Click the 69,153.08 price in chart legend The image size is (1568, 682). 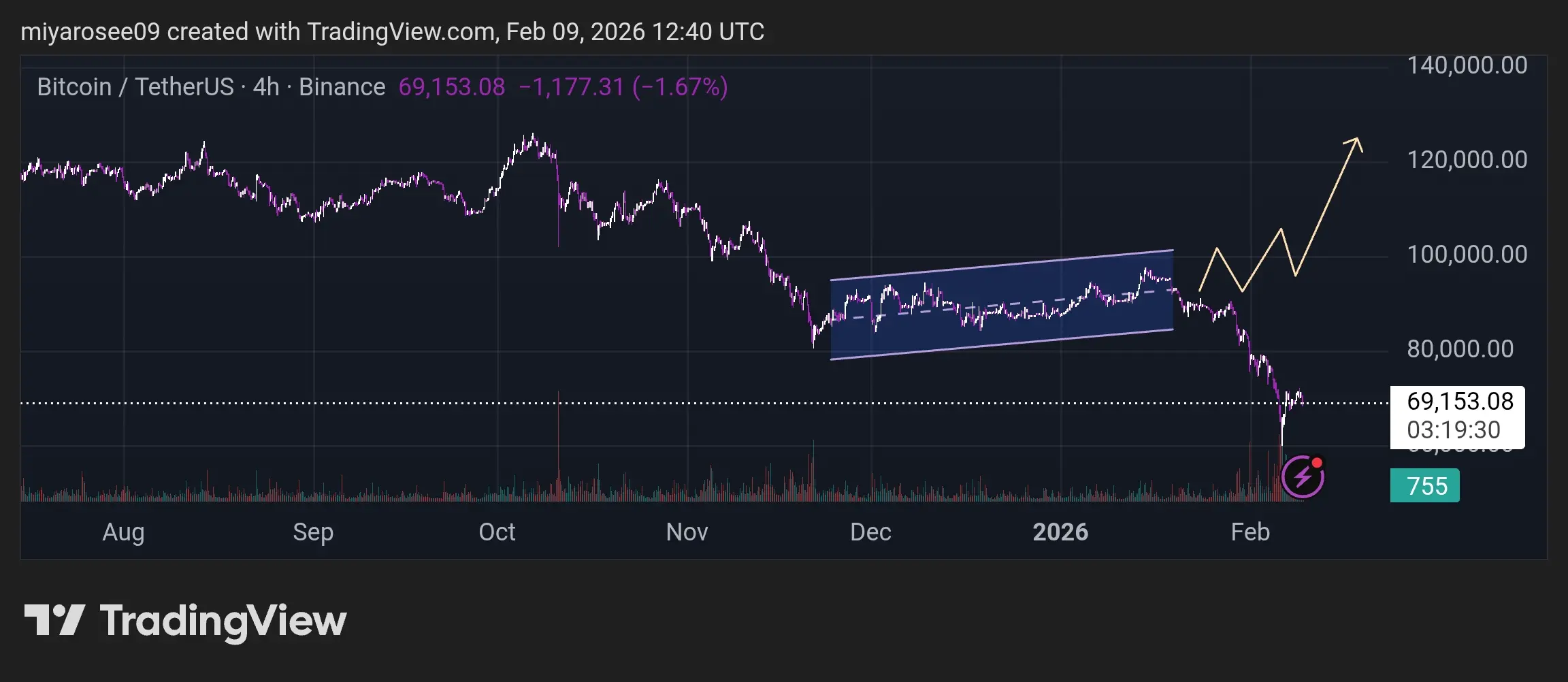click(x=451, y=87)
